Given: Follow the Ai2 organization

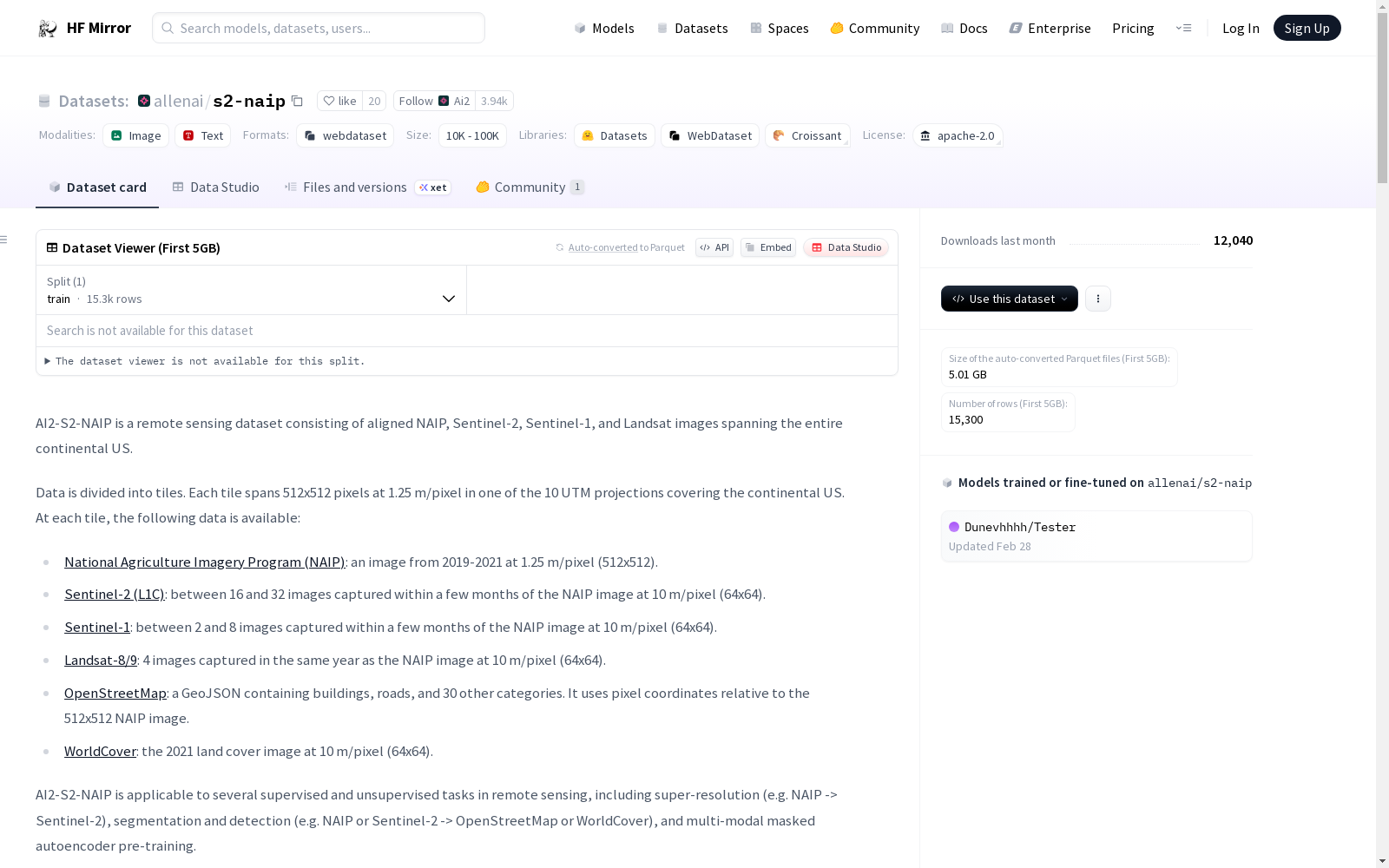Looking at the screenshot, I should pos(434,101).
